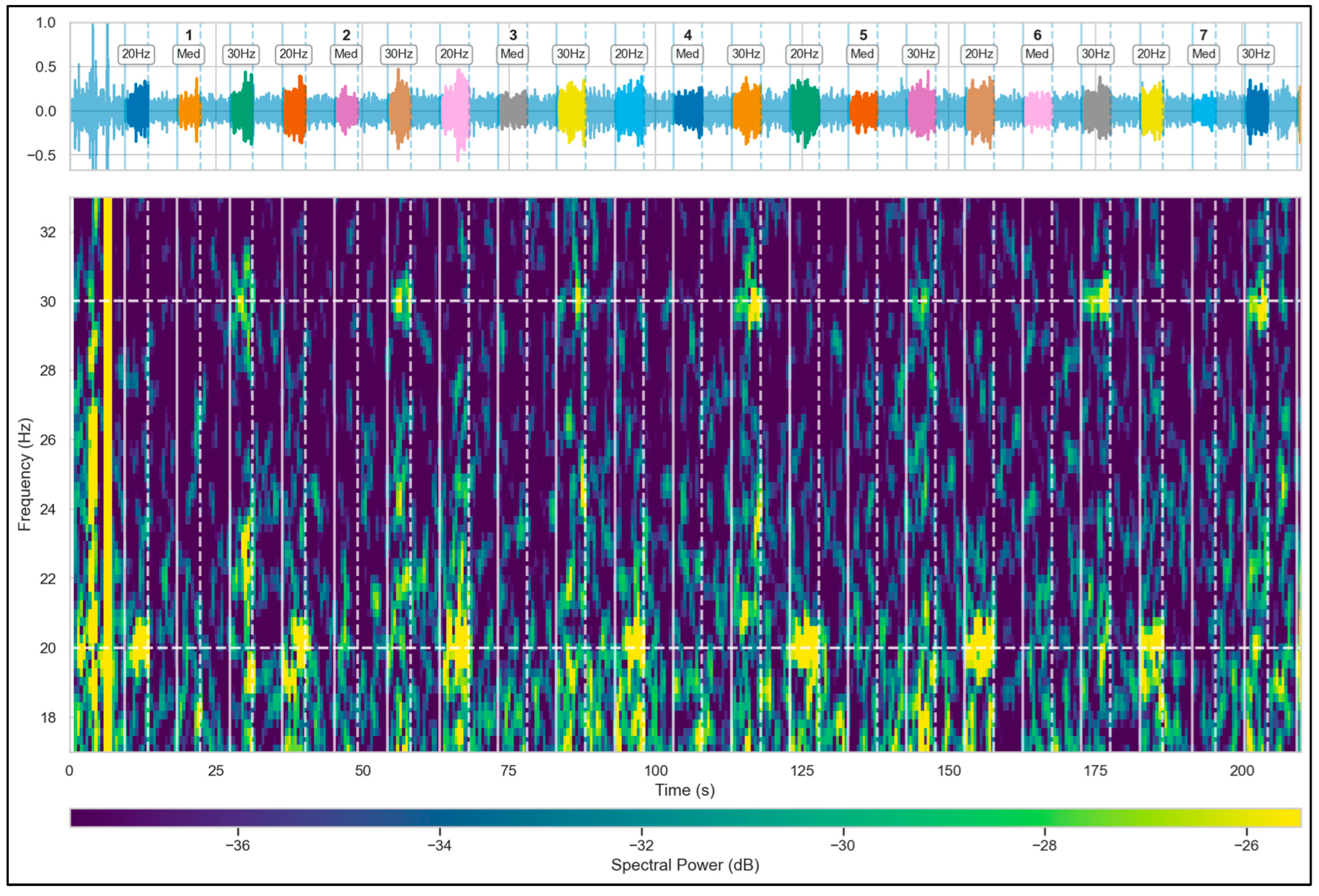Select the 18 tick on the frequency axis
This screenshot has width=1319, height=896.
click(48, 717)
